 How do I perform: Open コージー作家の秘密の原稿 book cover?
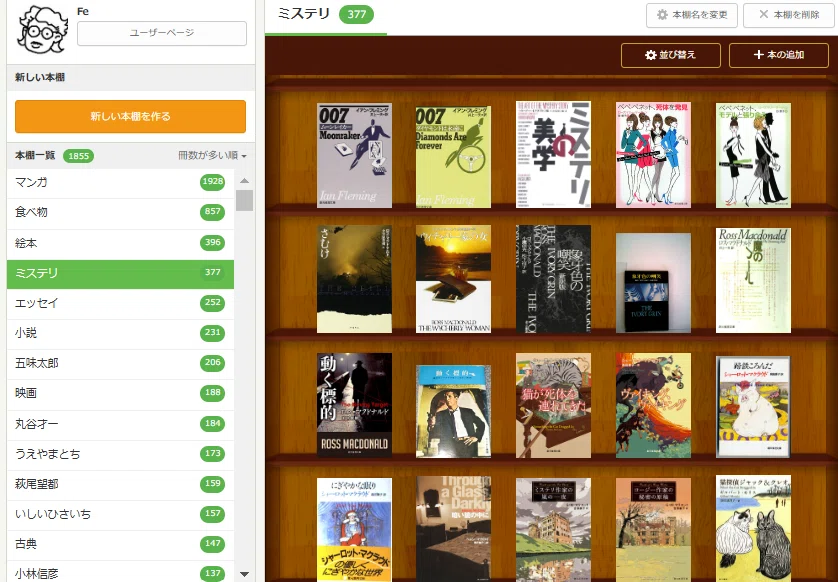653,530
